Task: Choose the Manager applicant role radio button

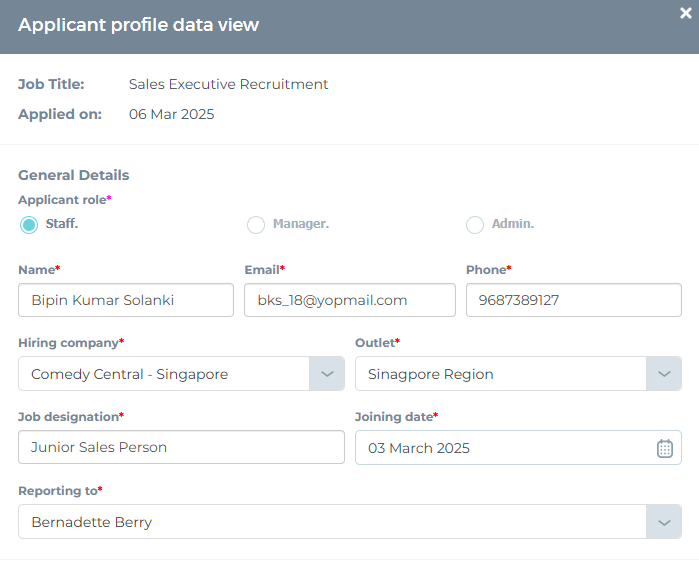Action: (x=256, y=225)
